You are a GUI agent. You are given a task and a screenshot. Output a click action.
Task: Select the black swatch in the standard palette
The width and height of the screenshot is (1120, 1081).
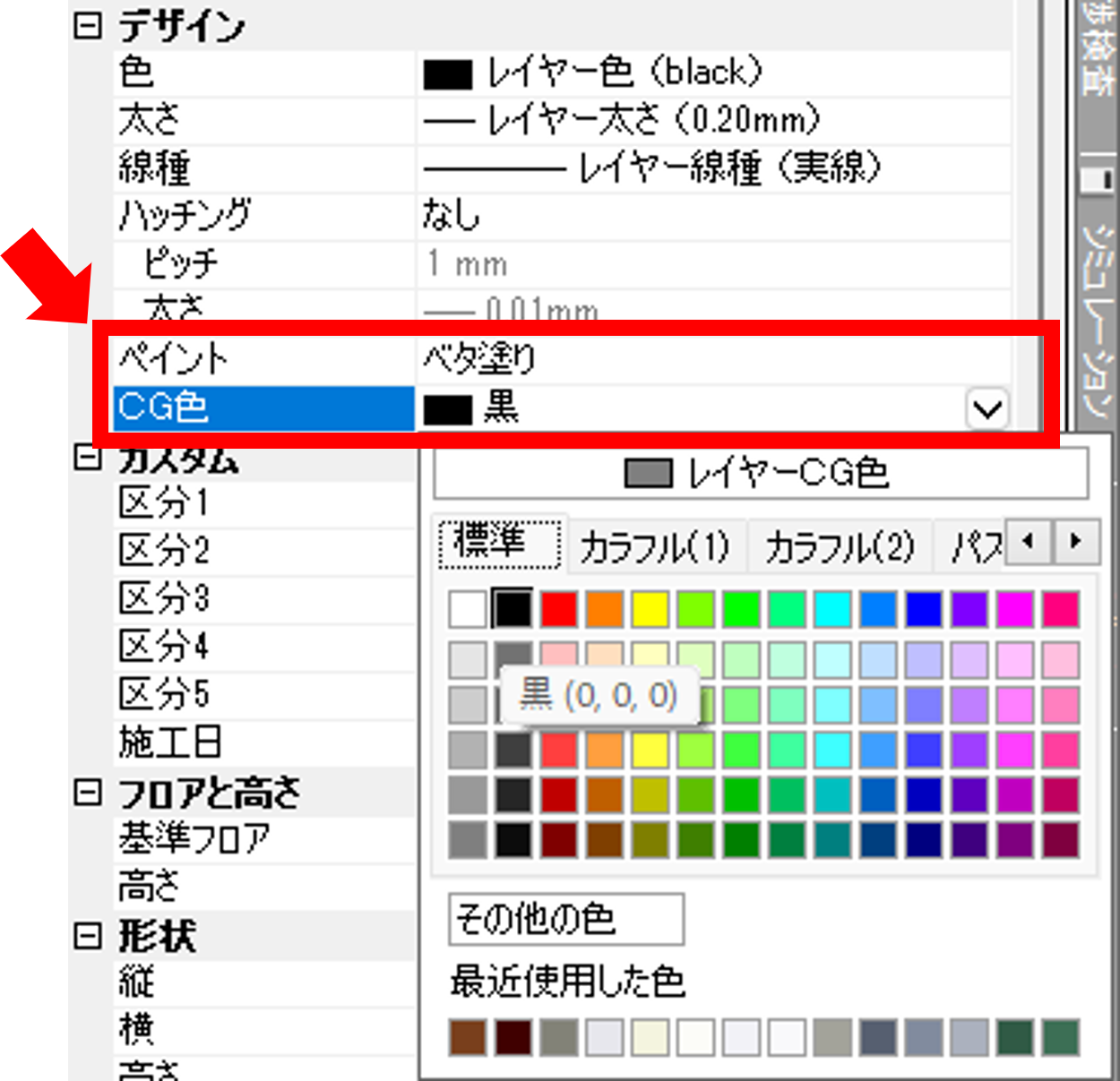click(513, 610)
